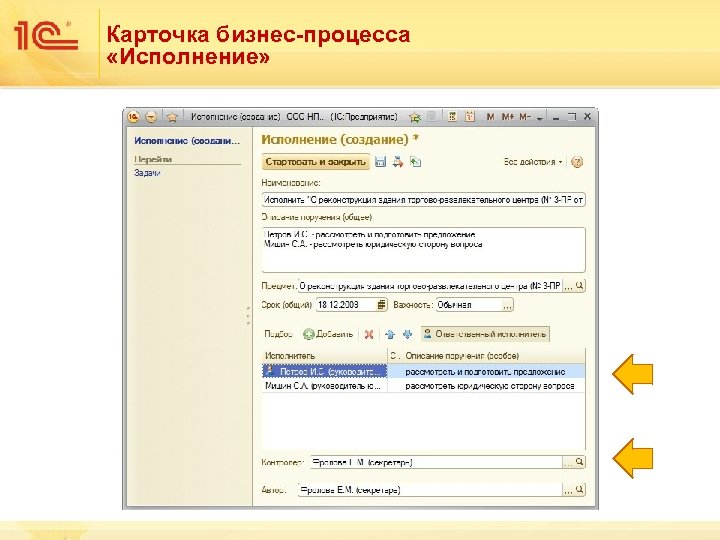This screenshot has width=720, height=540.
Task: Open Все действия dropdown menu
Action: click(x=533, y=162)
